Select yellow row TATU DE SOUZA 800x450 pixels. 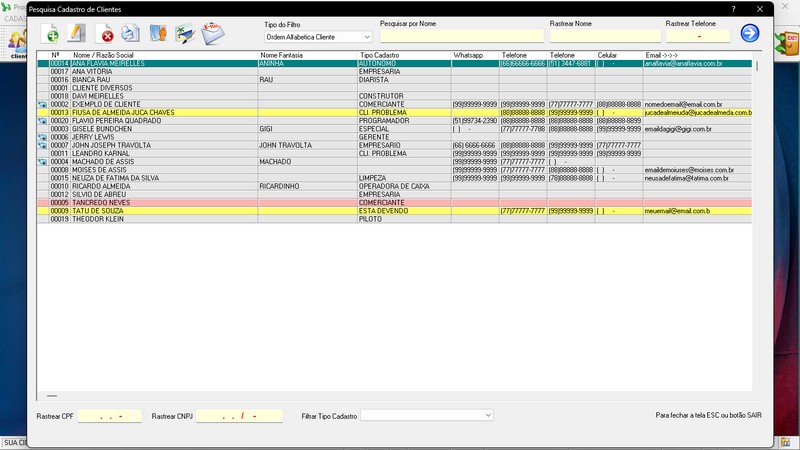(x=394, y=211)
